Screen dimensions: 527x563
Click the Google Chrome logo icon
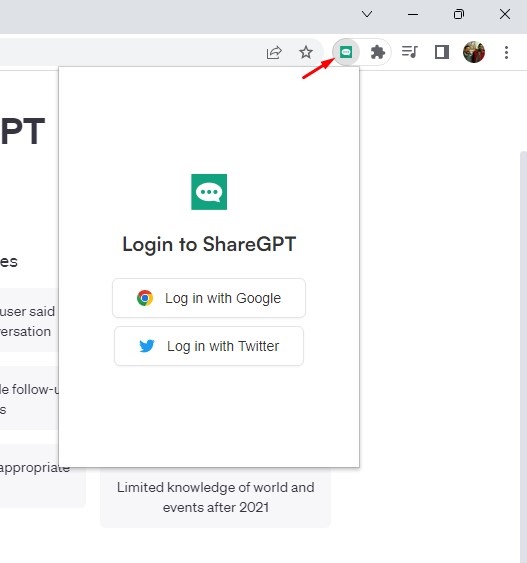pos(145,298)
